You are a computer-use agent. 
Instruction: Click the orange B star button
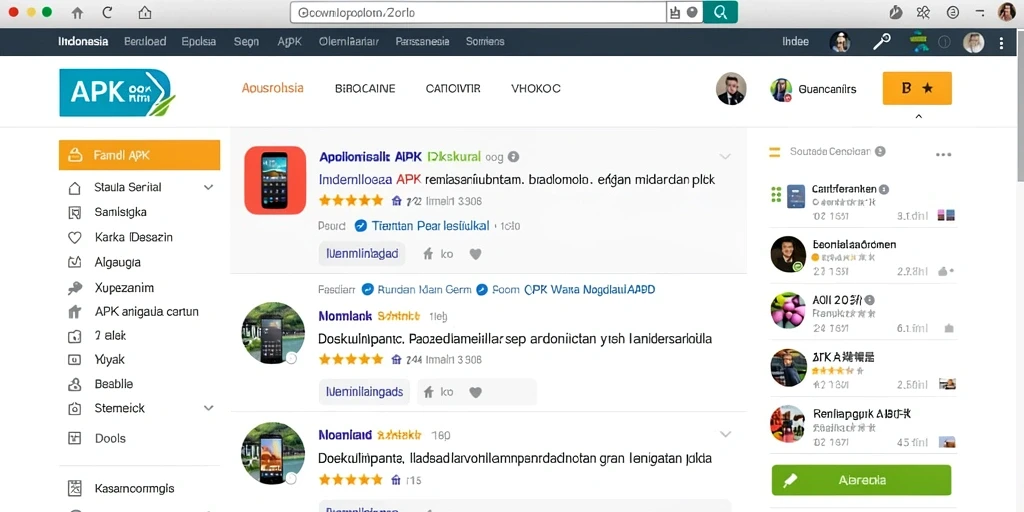(917, 88)
